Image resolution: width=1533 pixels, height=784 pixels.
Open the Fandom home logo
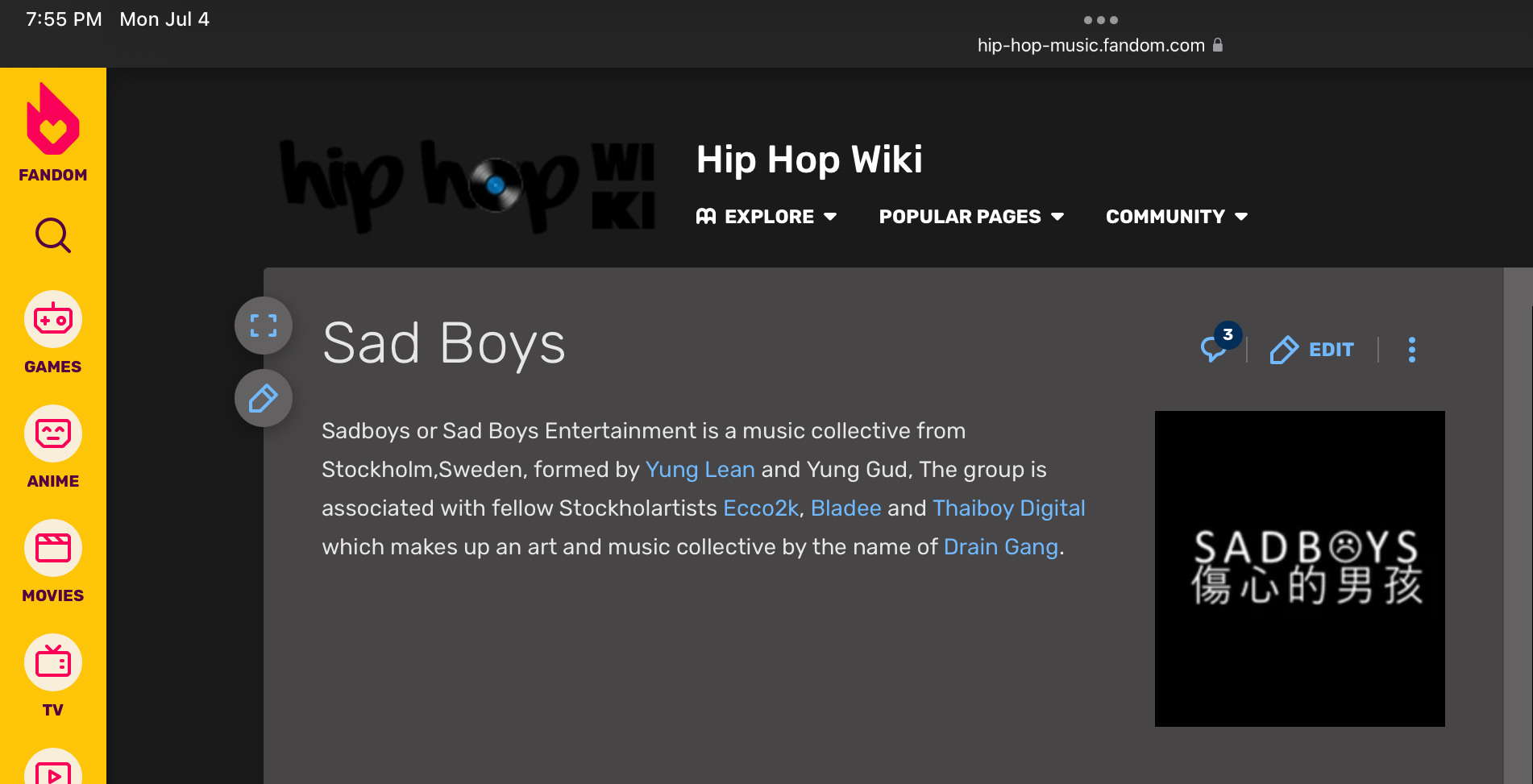click(x=53, y=133)
